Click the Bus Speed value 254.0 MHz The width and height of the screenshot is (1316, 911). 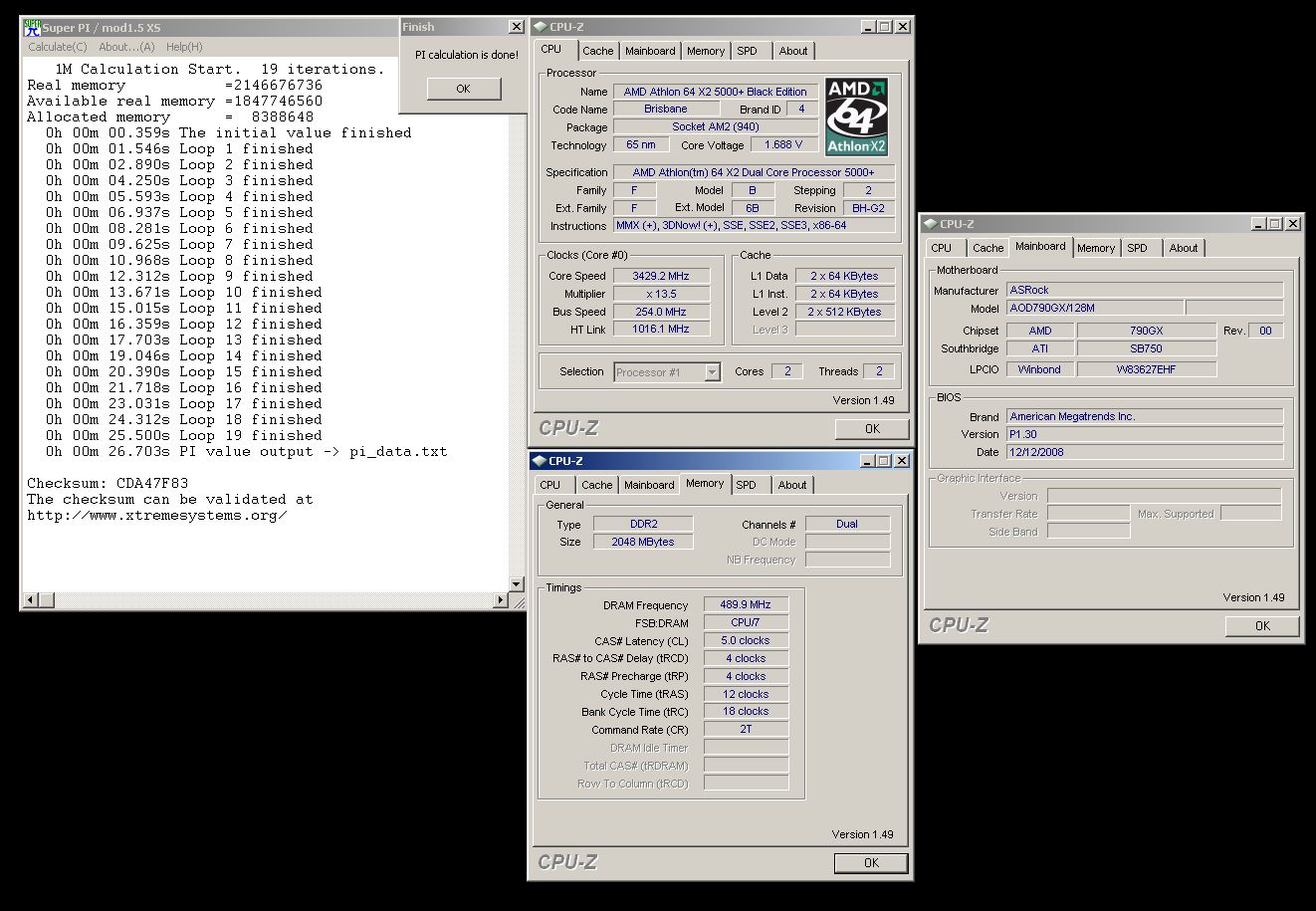click(661, 312)
